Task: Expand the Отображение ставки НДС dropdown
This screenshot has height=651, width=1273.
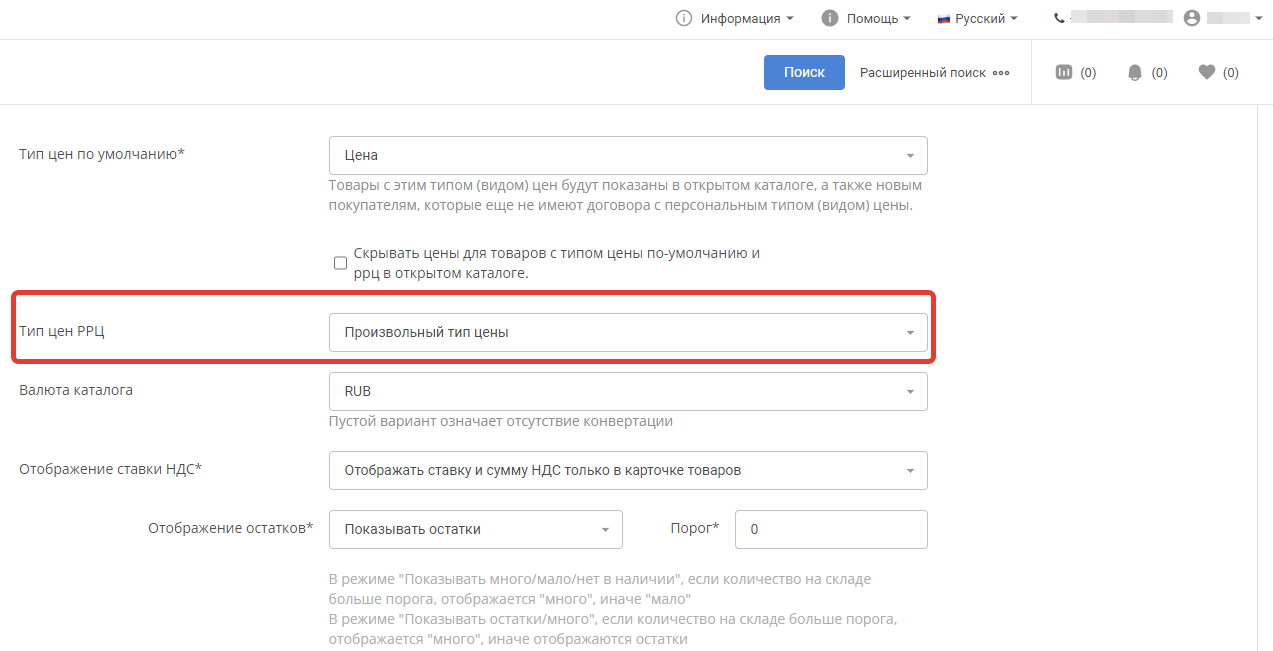Action: click(627, 470)
